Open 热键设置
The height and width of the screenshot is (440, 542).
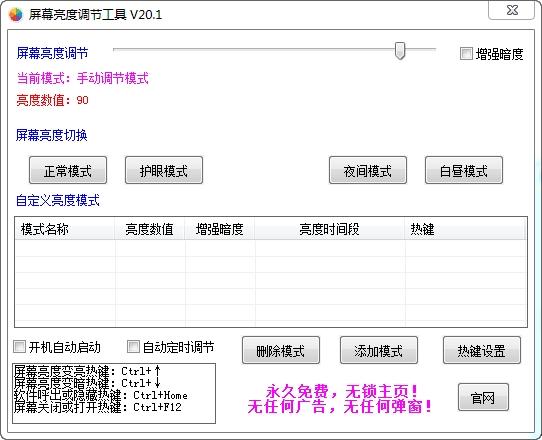pyautogui.click(x=482, y=350)
